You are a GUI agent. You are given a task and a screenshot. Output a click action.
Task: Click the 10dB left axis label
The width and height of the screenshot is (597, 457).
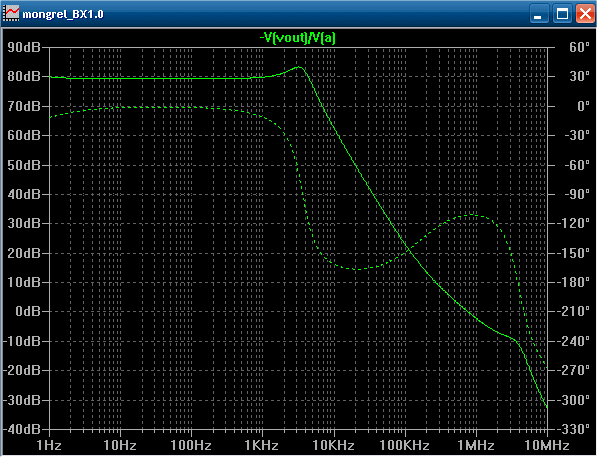pos(24,282)
